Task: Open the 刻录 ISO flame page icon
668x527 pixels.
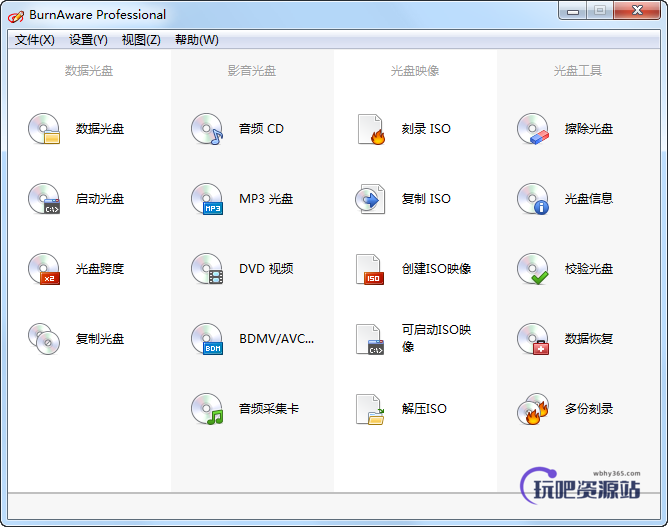Action: tap(371, 129)
